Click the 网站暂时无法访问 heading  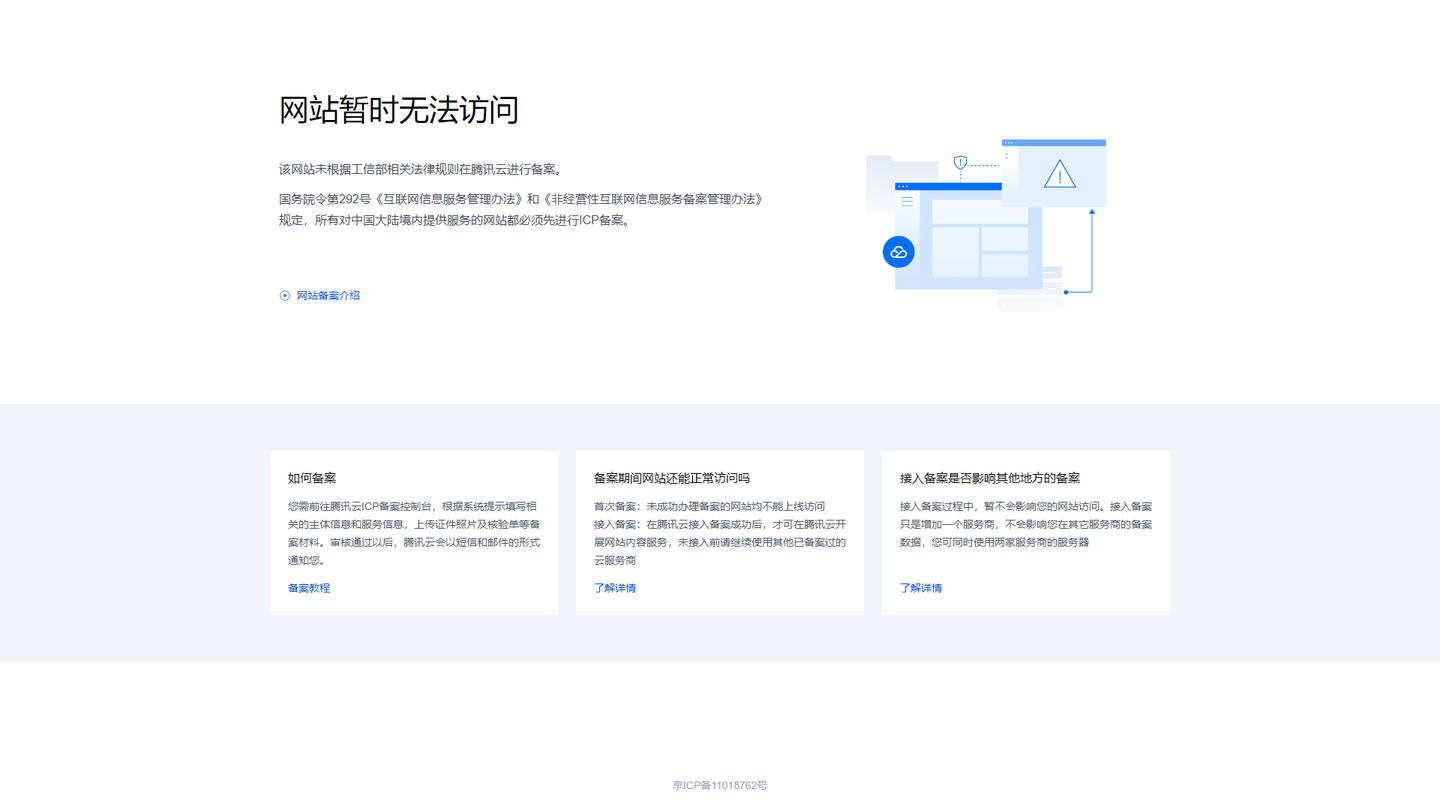(399, 110)
